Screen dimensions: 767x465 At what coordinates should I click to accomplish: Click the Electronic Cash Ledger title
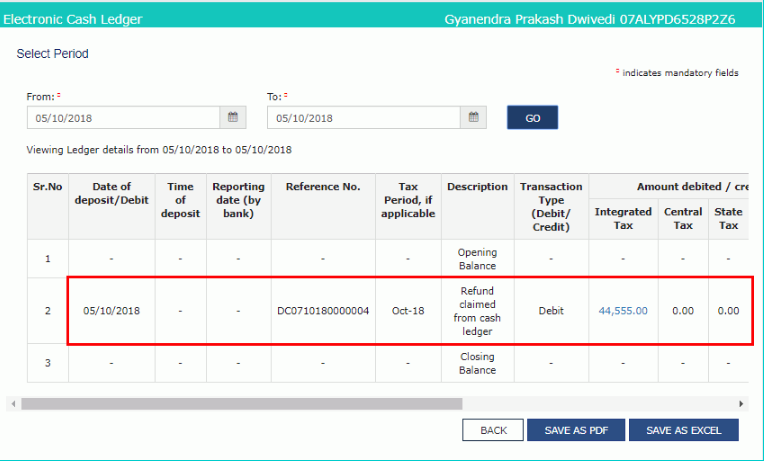point(72,19)
